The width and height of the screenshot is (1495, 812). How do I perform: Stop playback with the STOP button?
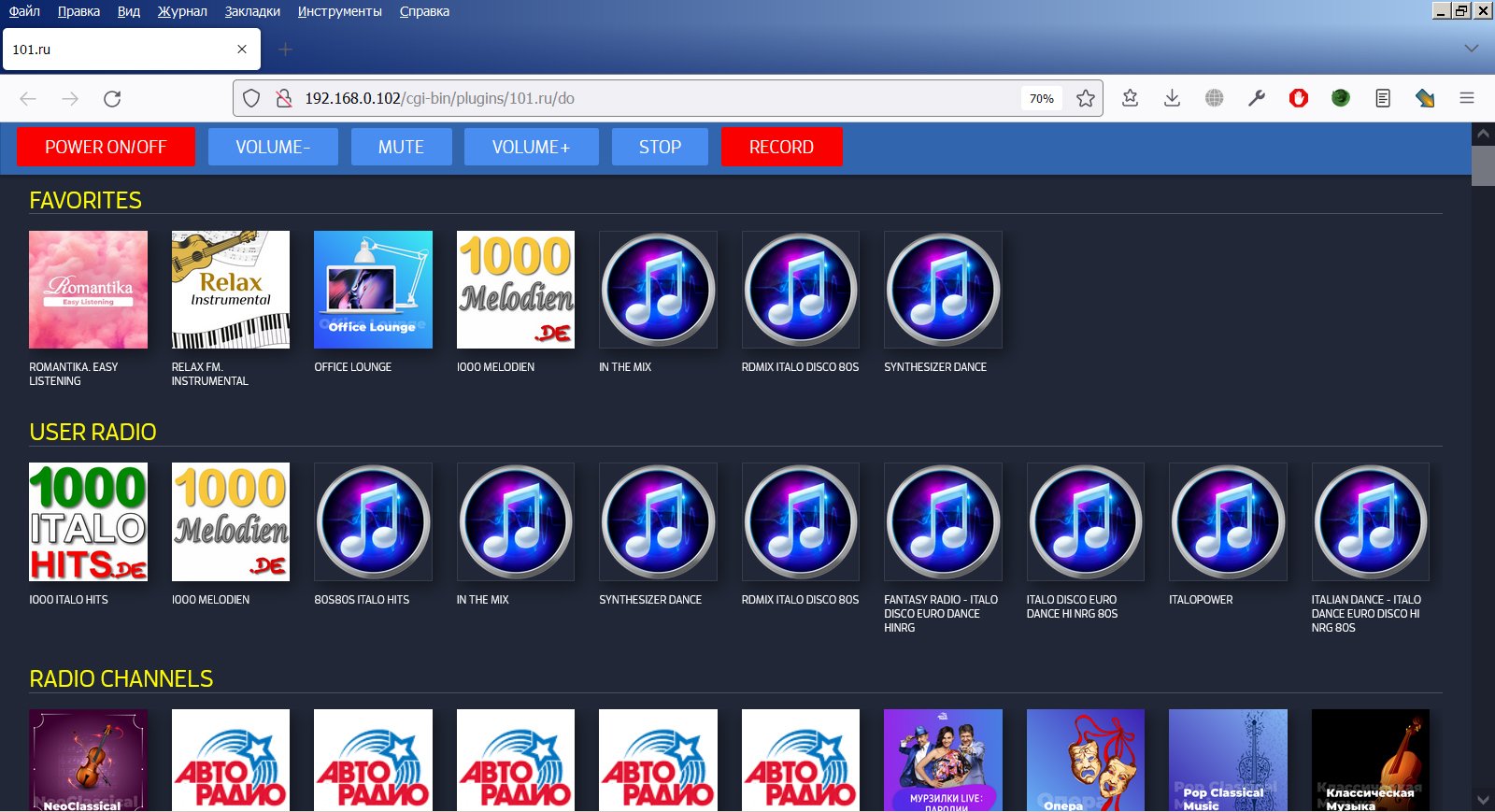coord(660,147)
